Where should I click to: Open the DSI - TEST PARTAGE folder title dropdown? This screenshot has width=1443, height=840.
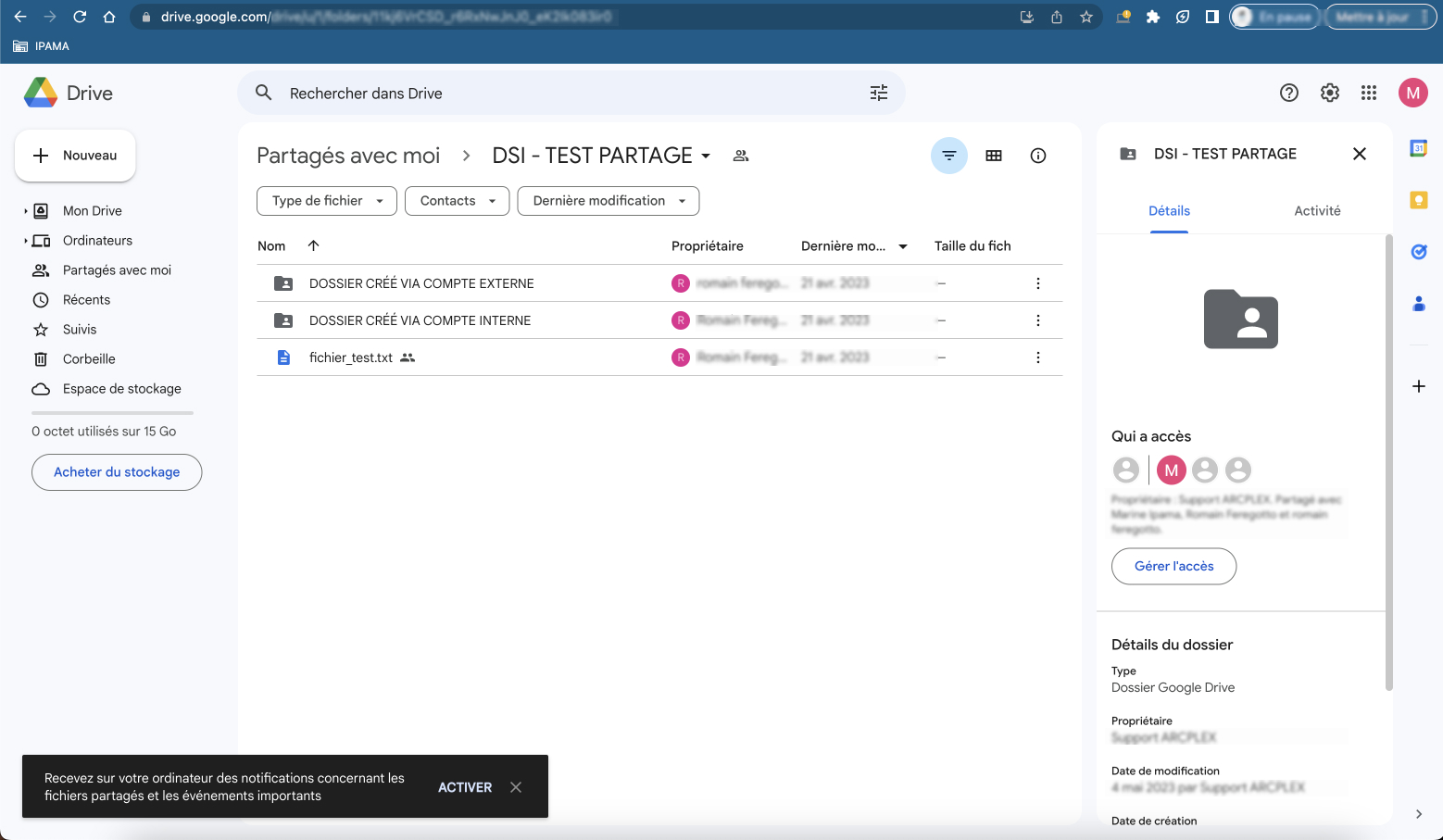point(706,156)
